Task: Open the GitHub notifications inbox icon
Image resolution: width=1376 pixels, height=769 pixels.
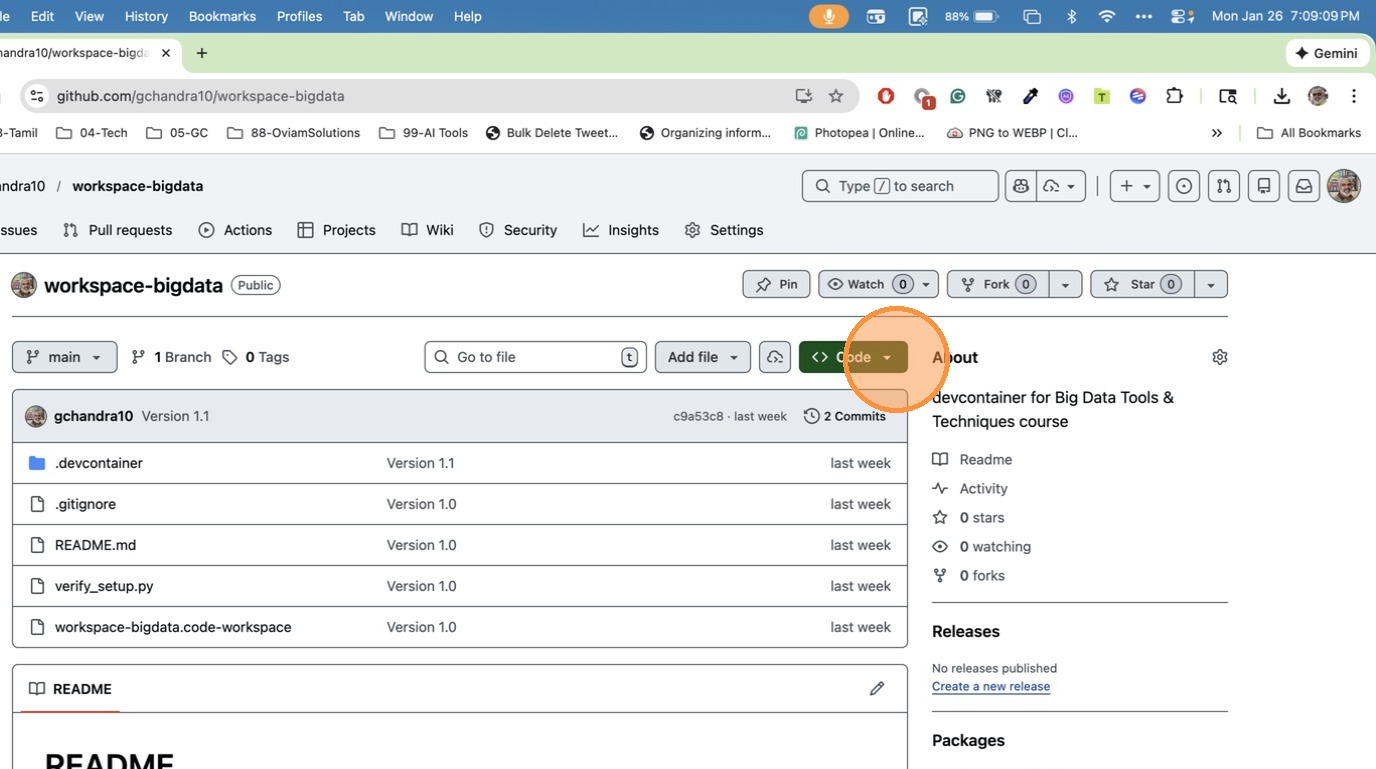Action: tap(1303, 186)
